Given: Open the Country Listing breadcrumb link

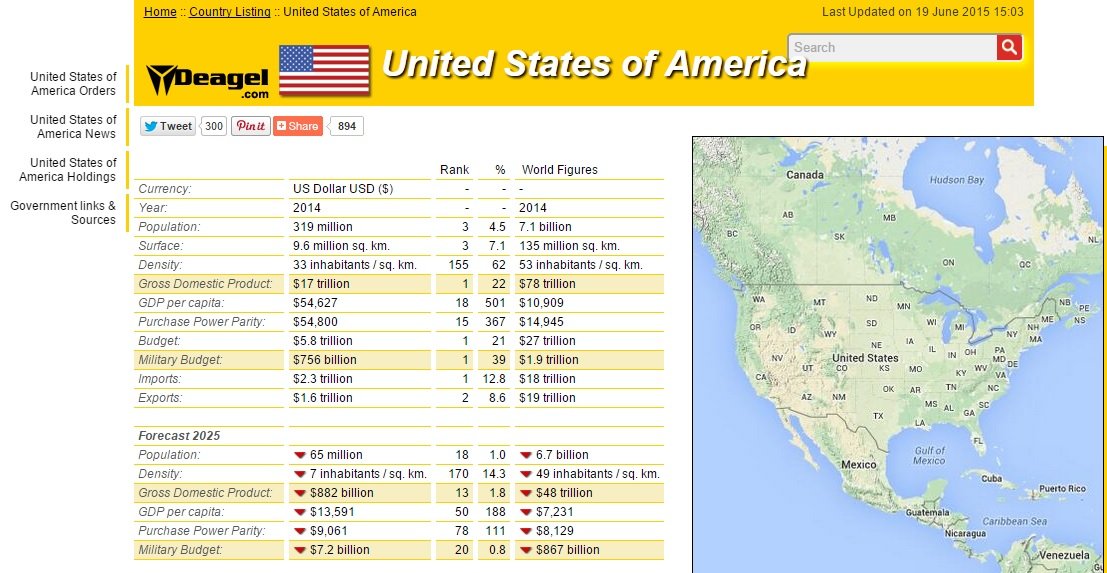Looking at the screenshot, I should click(x=229, y=12).
